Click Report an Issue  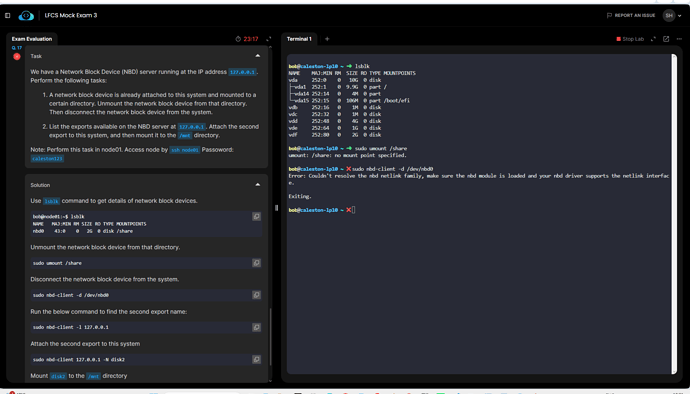point(631,15)
